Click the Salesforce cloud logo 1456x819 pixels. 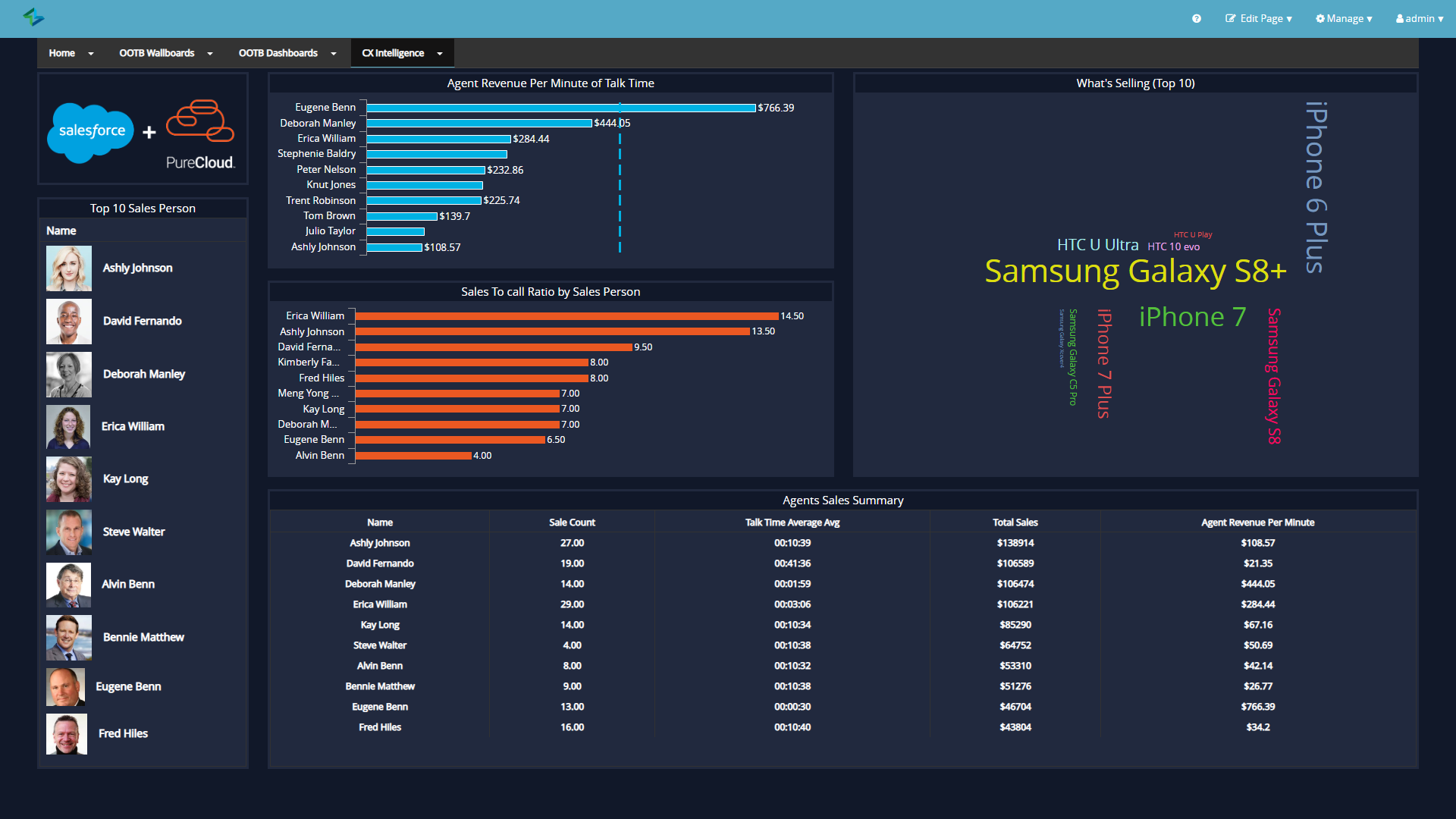pos(91,132)
